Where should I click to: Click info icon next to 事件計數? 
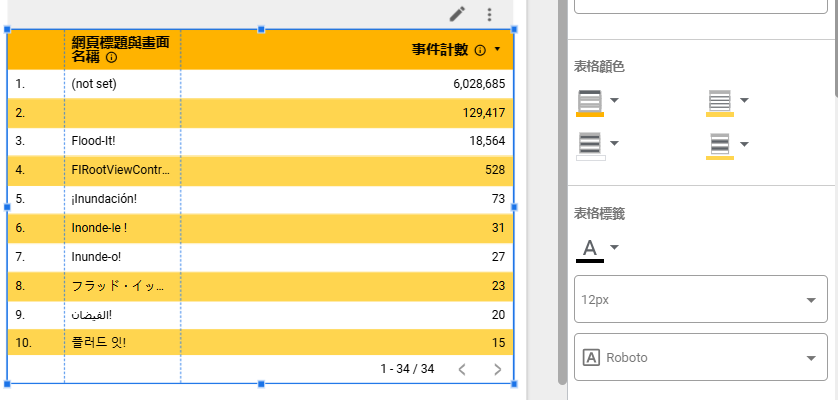click(x=480, y=50)
